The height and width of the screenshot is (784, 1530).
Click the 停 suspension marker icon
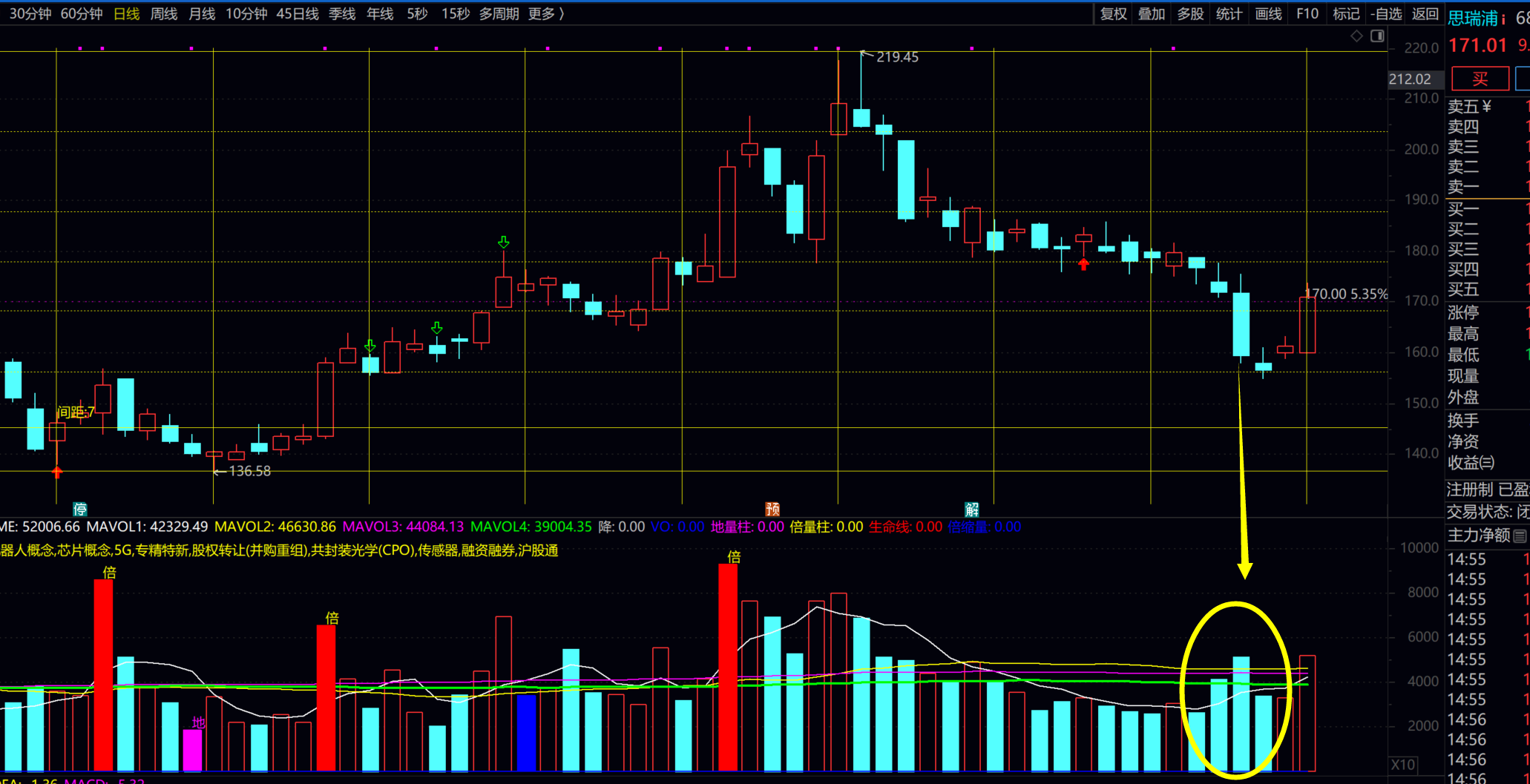tap(80, 509)
